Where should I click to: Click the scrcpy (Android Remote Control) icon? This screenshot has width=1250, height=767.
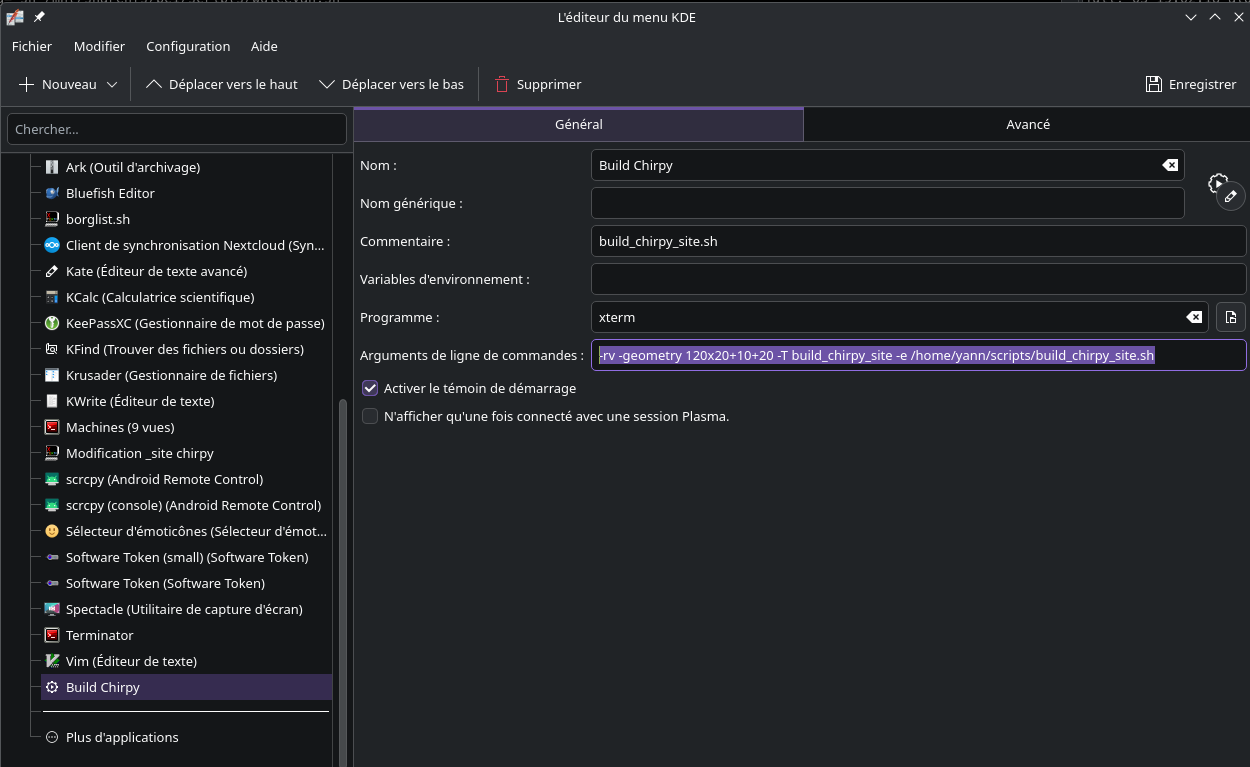click(52, 479)
